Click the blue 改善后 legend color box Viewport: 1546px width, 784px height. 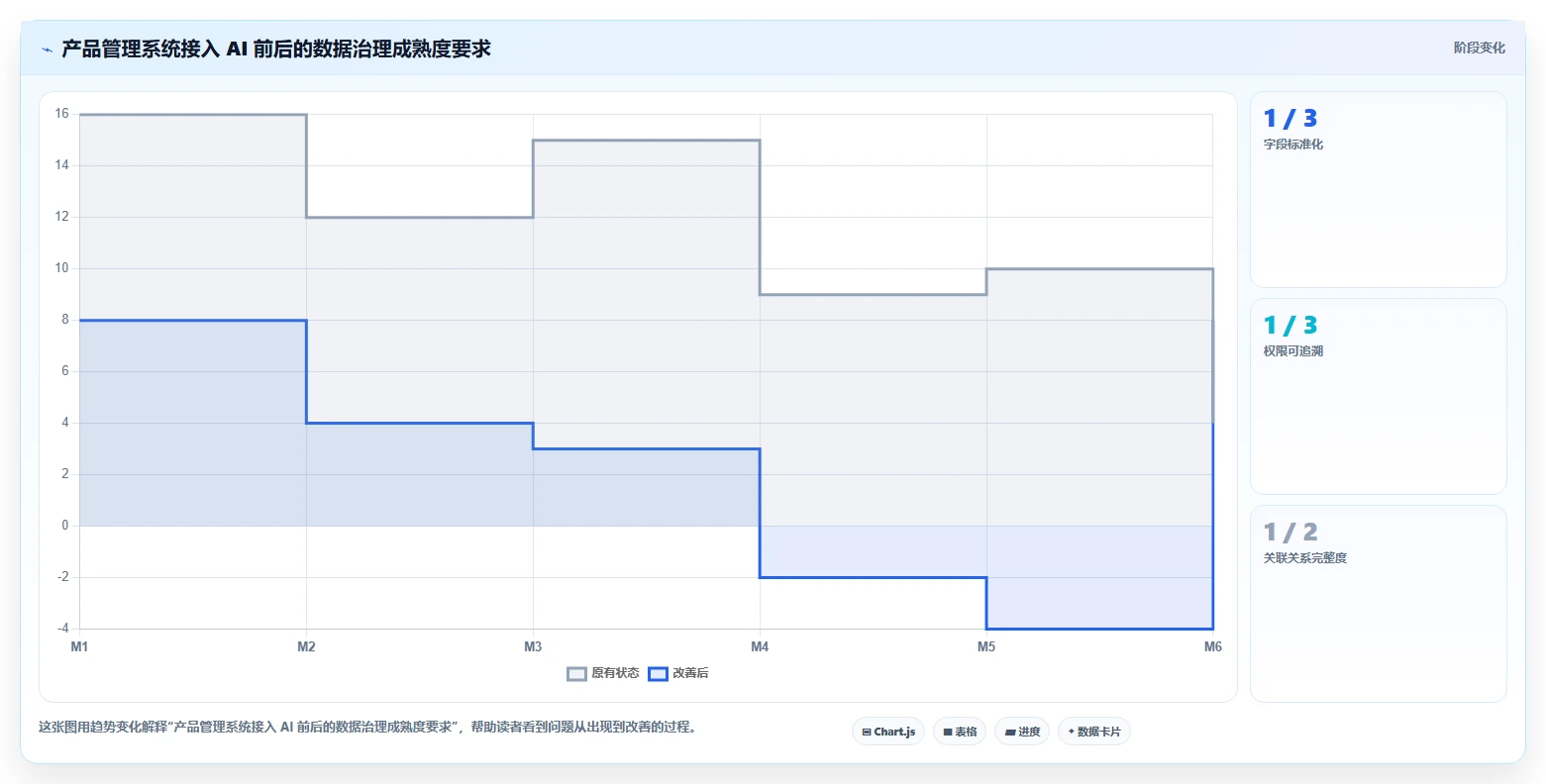[x=659, y=674]
